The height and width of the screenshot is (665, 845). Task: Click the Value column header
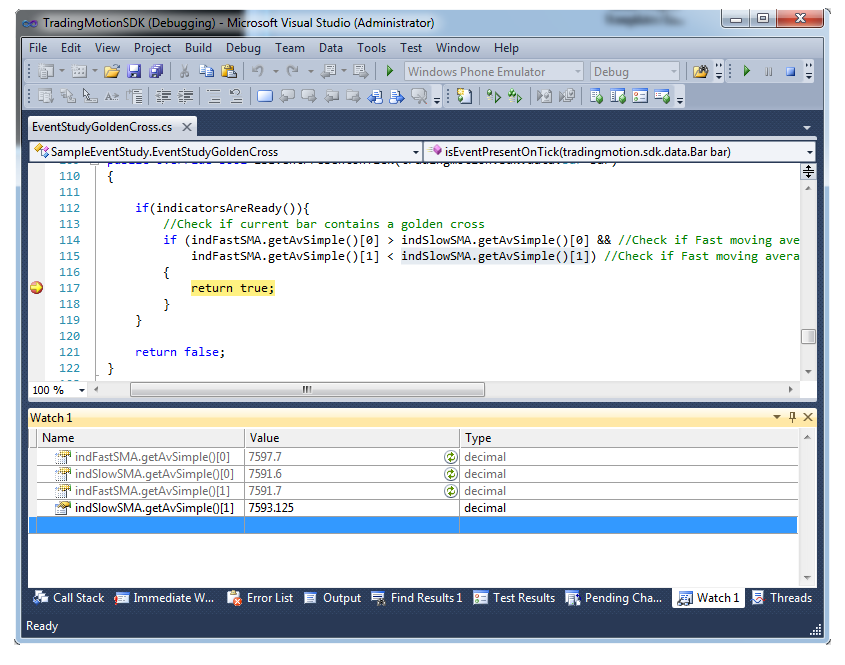pyautogui.click(x=352, y=438)
